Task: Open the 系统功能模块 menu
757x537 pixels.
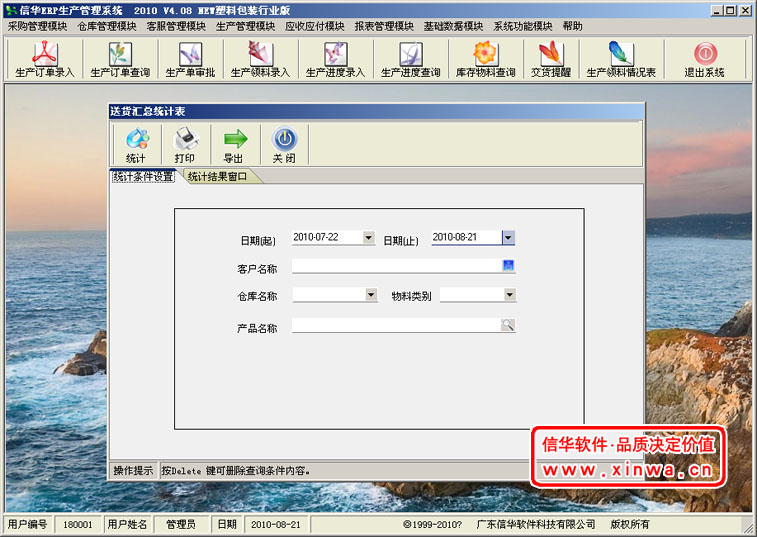Action: (522, 26)
